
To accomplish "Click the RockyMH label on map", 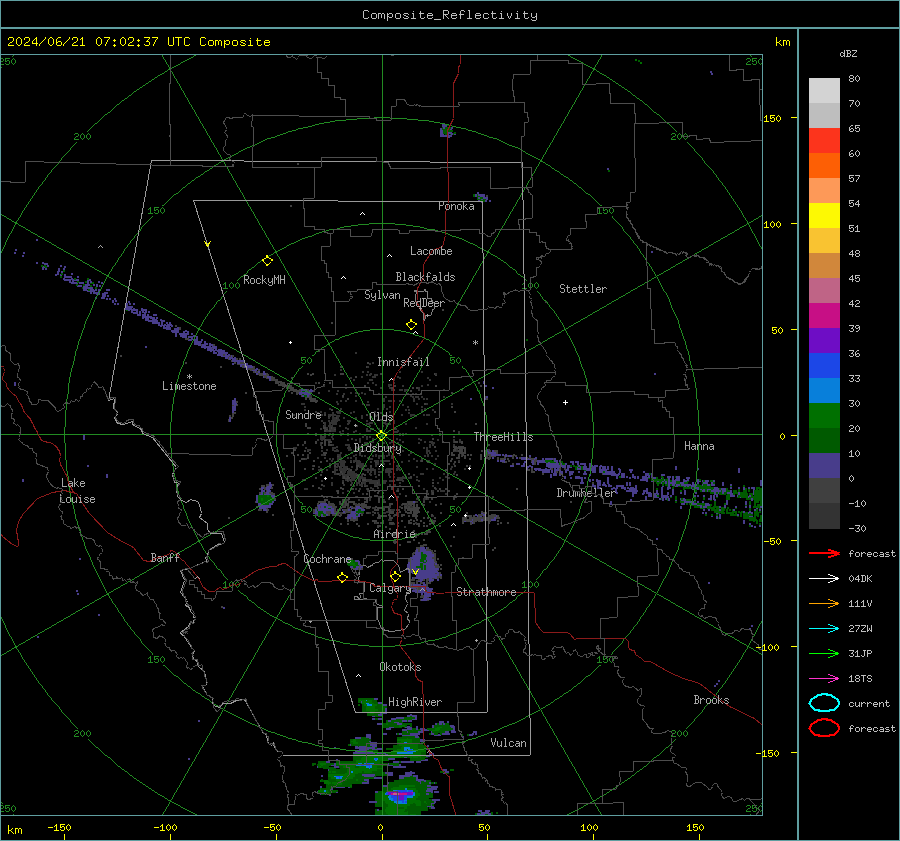I will point(264,280).
